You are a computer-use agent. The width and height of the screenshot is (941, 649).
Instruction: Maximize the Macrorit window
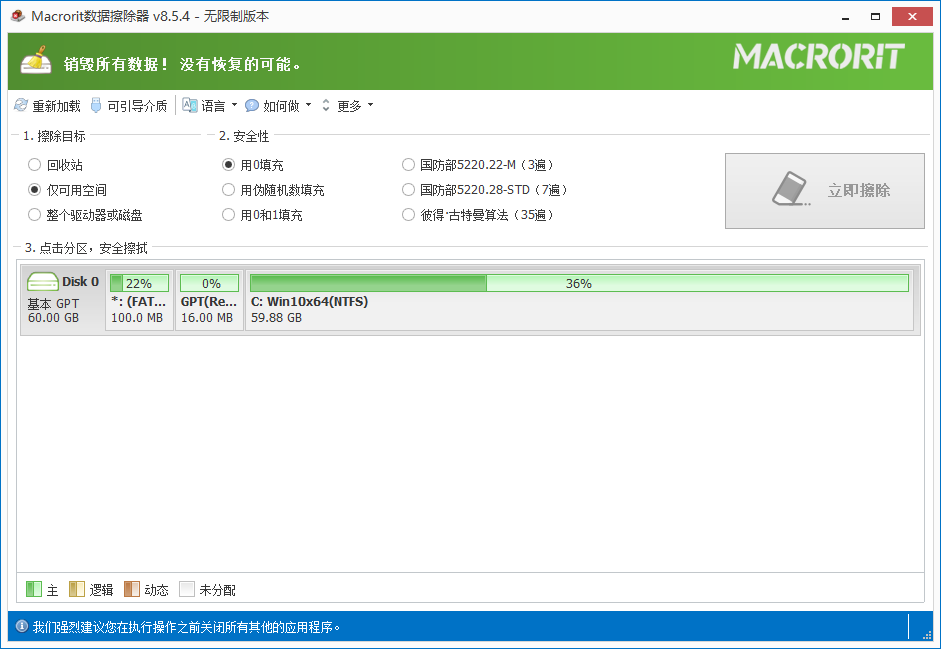[x=876, y=17]
